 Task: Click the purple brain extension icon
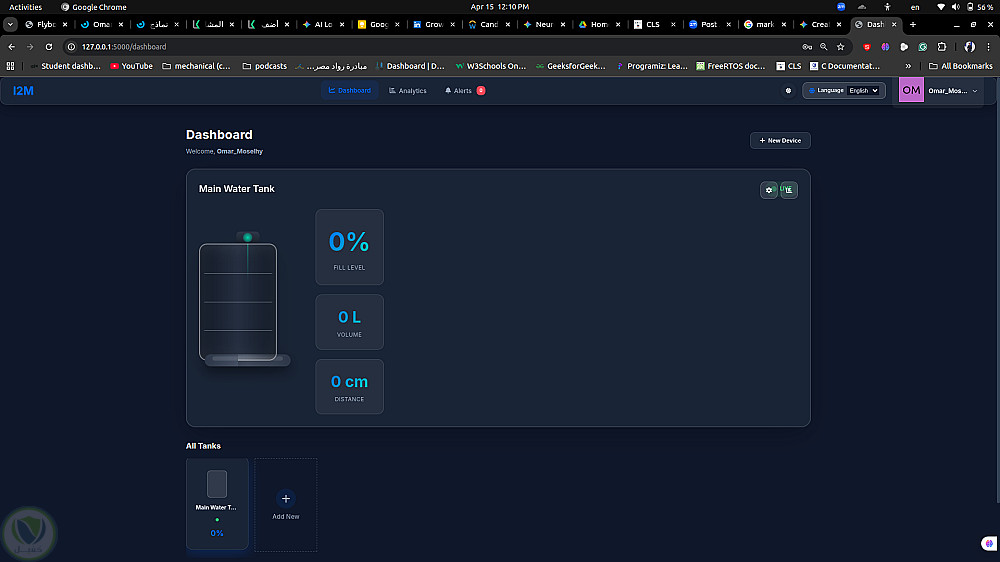[885, 47]
